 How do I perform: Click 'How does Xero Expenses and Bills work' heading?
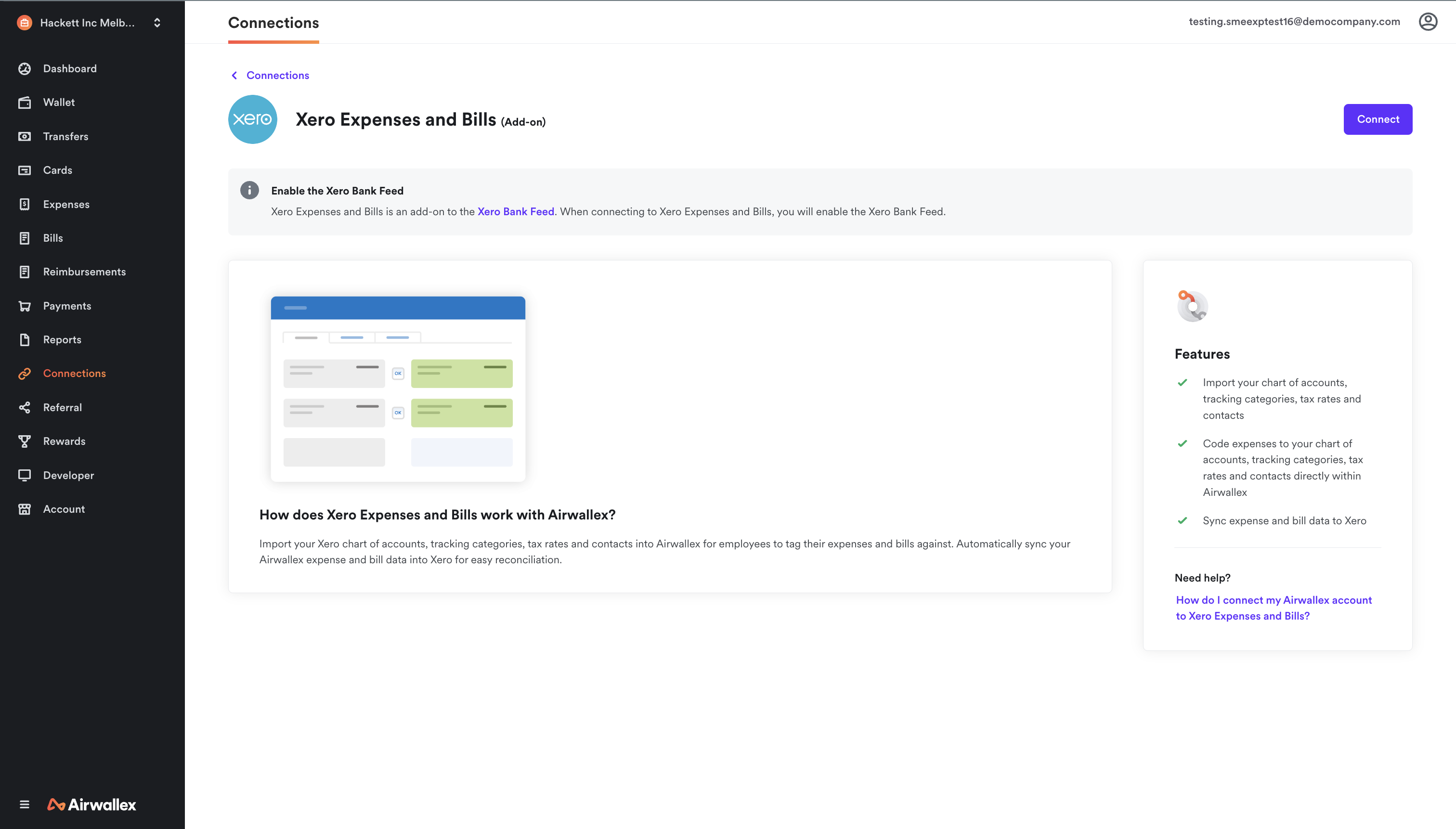click(x=437, y=515)
